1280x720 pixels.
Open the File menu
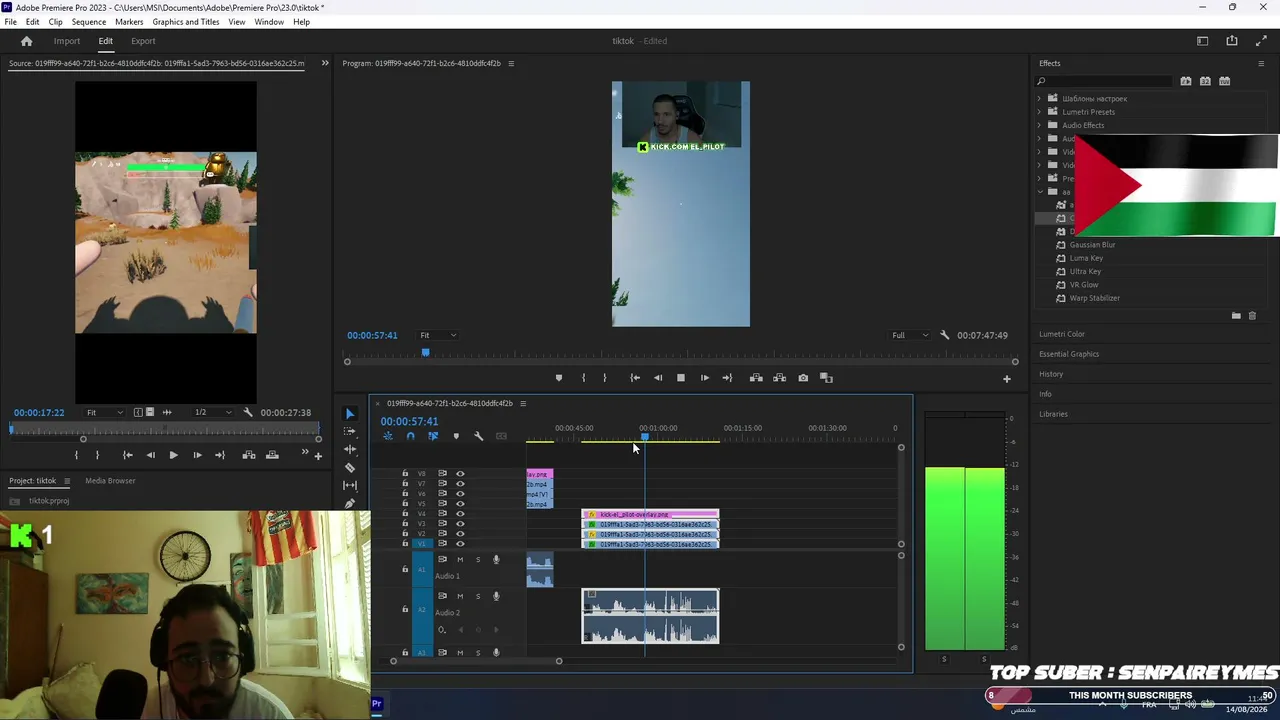[11, 22]
